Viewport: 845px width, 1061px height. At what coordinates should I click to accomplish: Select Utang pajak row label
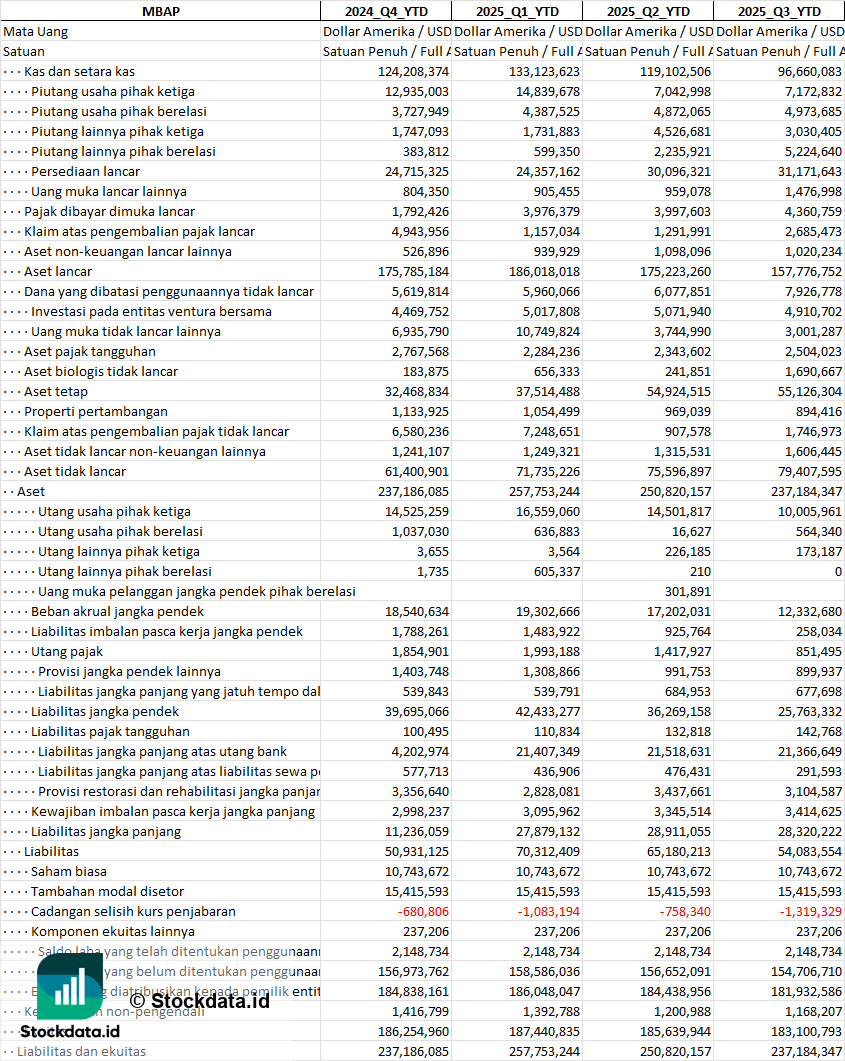click(x=67, y=652)
